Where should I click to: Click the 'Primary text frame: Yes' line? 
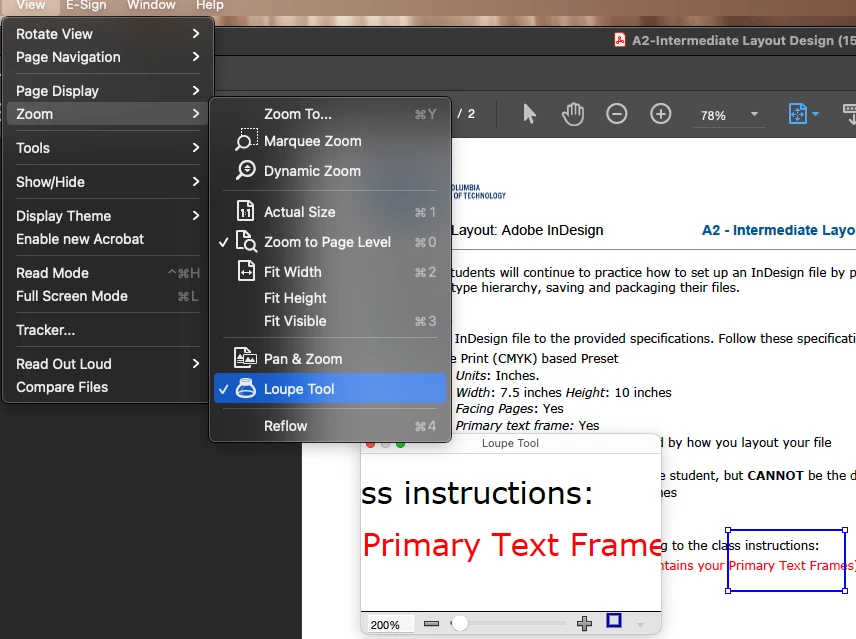pyautogui.click(x=527, y=425)
